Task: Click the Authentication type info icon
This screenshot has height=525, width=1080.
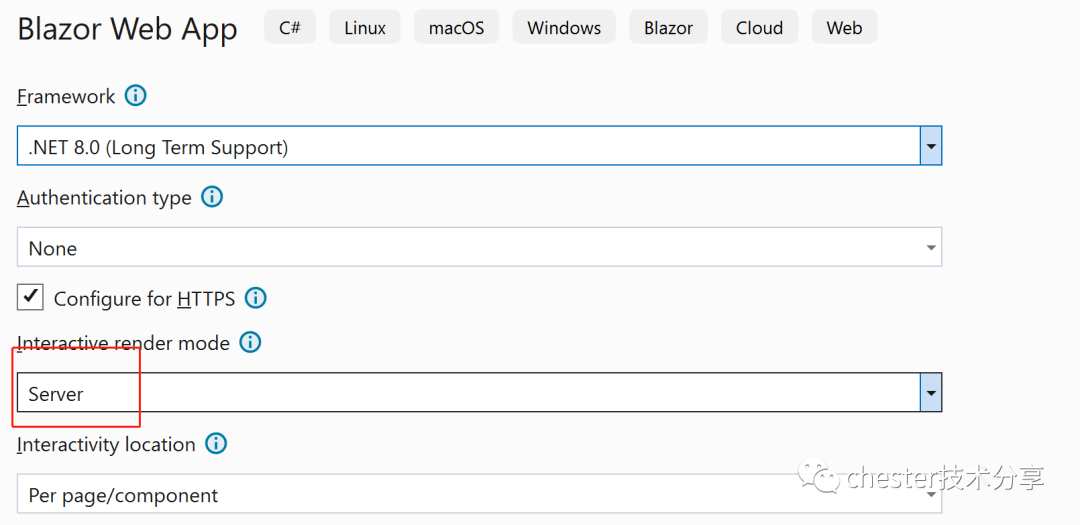Action: pyautogui.click(x=211, y=198)
